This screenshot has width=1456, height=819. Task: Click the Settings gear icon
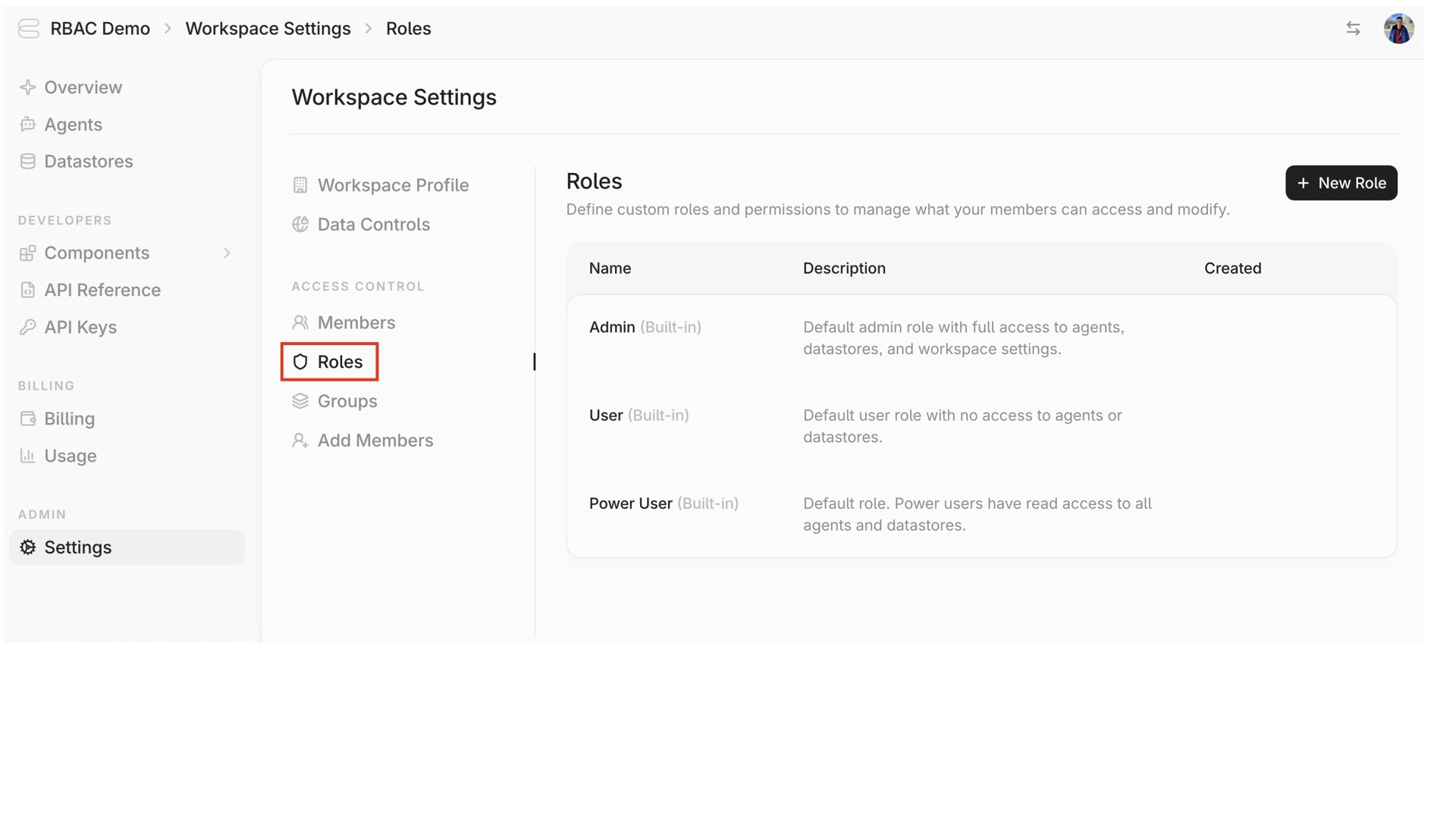pyautogui.click(x=28, y=548)
